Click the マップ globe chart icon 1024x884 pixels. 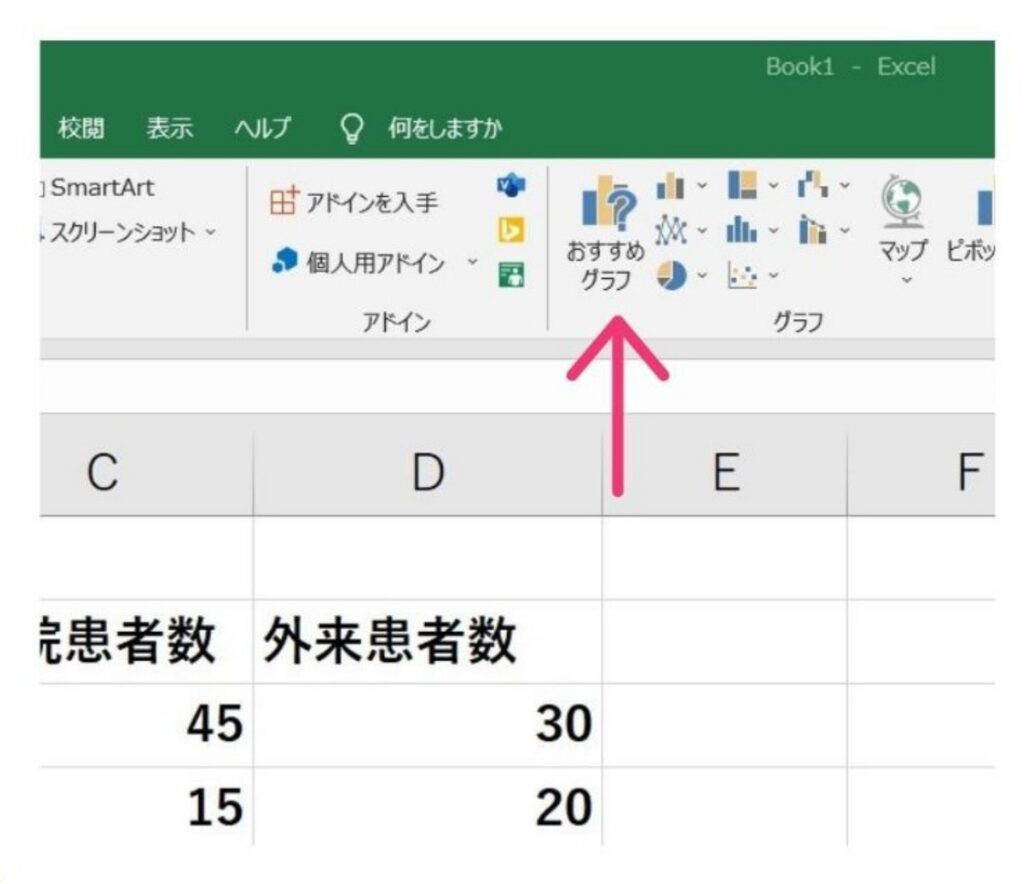[x=903, y=202]
